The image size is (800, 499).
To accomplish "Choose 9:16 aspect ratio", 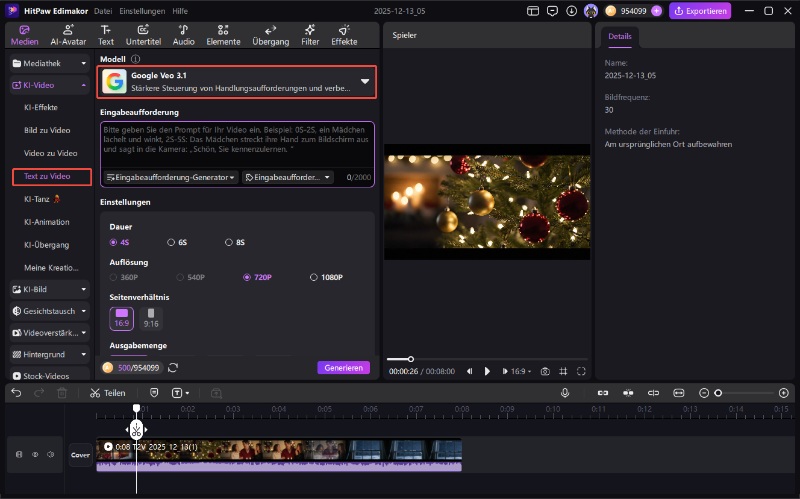I will tap(151, 318).
